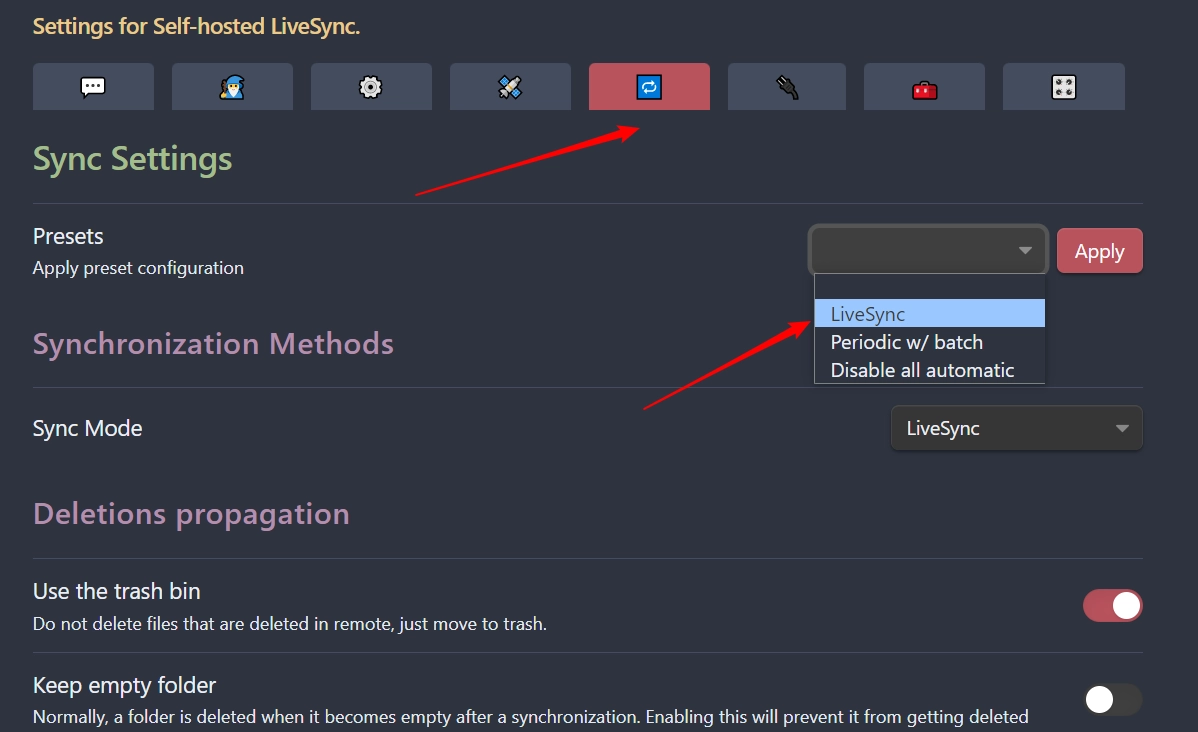Open the satellite remote configuration tab
This screenshot has width=1198, height=732.
[510, 86]
